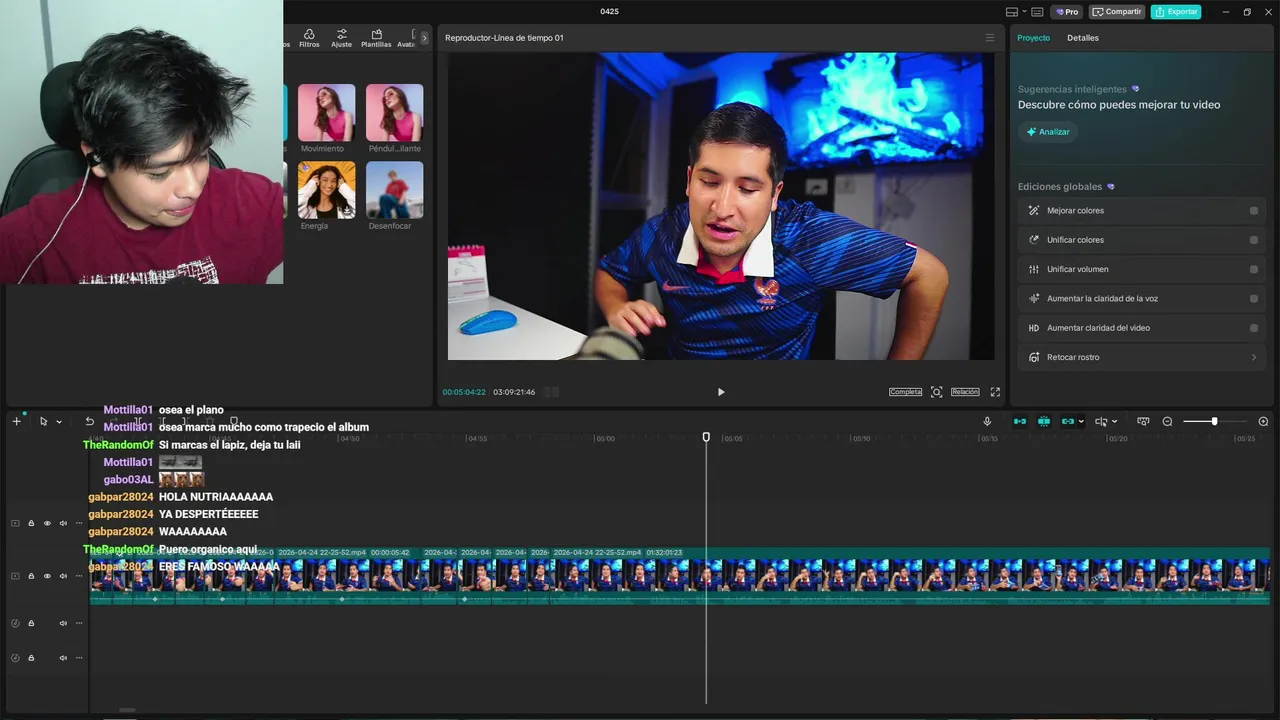Image resolution: width=1280 pixels, height=720 pixels.
Task: Click the undo arrow in timeline toolbar
Action: (x=89, y=421)
